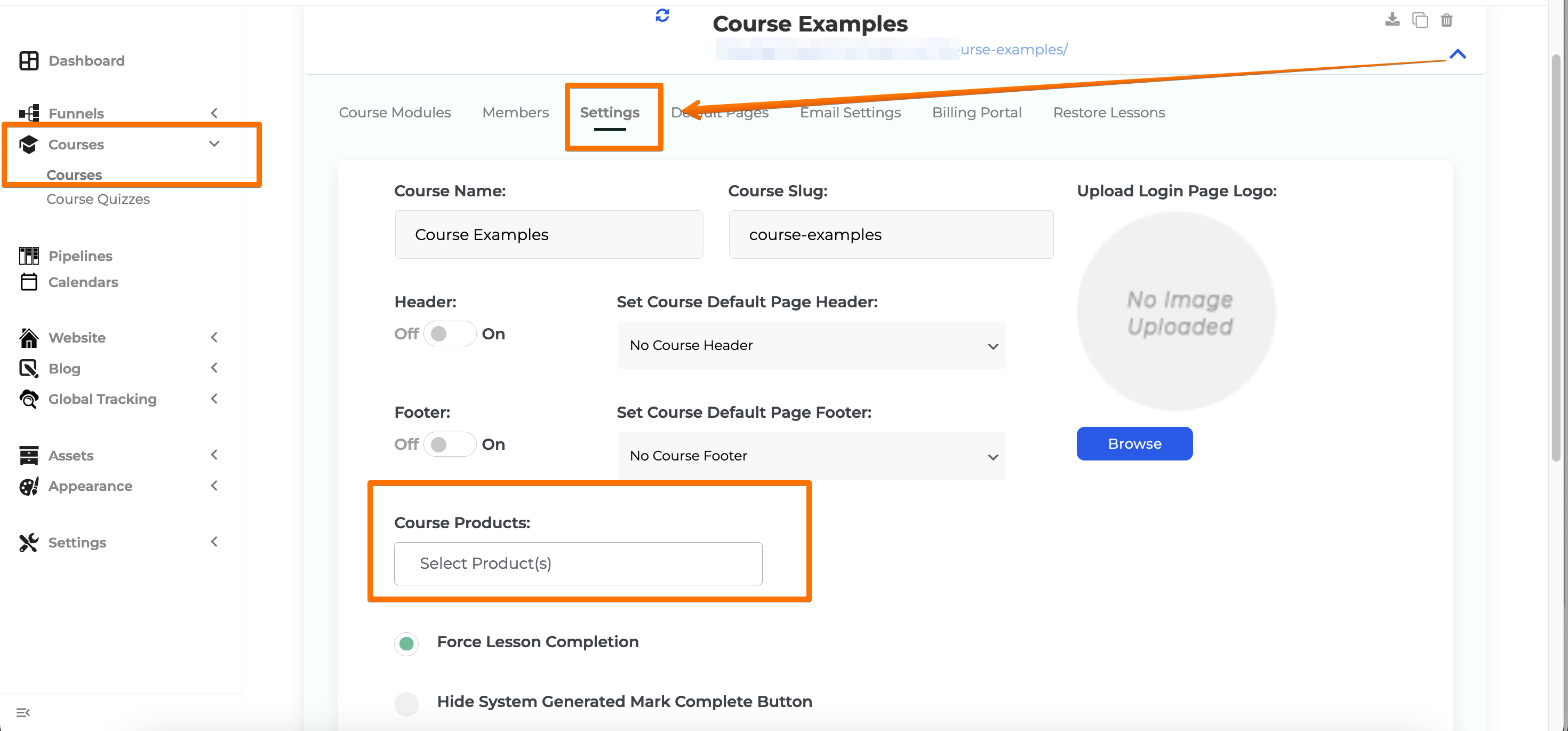The width and height of the screenshot is (1568, 731).
Task: Open the Settings tab
Action: [x=610, y=112]
